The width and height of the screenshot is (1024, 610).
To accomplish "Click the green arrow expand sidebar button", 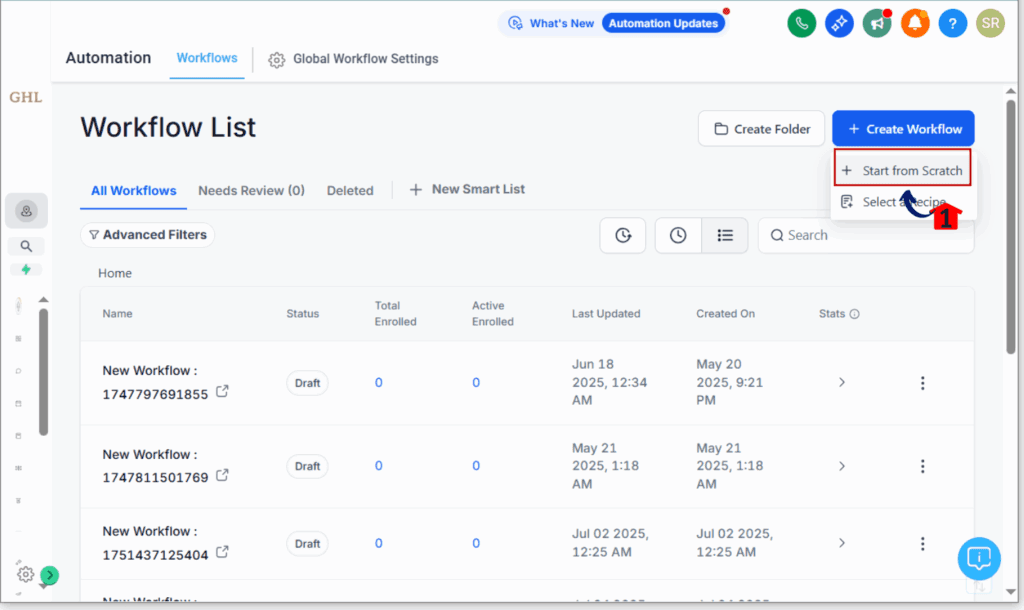I will (x=50, y=575).
